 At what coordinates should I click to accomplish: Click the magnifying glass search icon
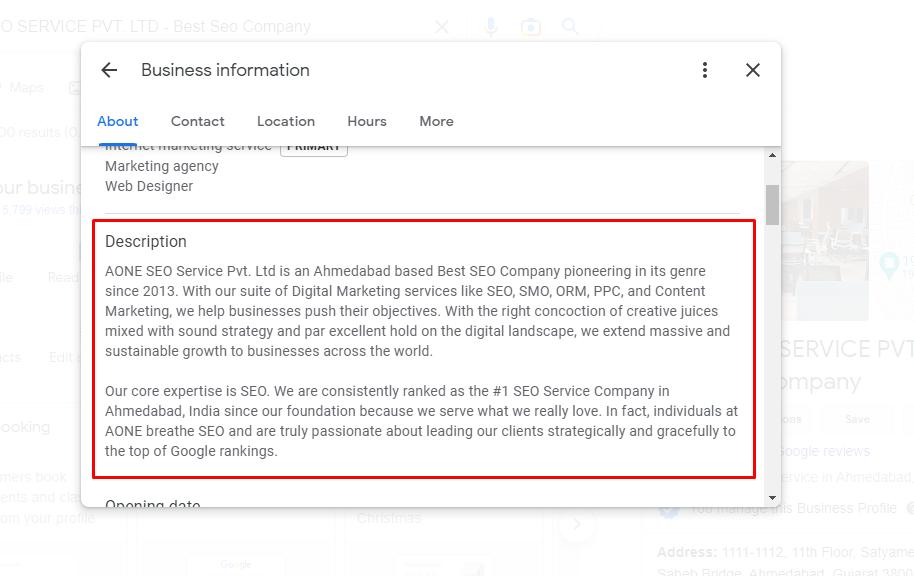coord(570,27)
